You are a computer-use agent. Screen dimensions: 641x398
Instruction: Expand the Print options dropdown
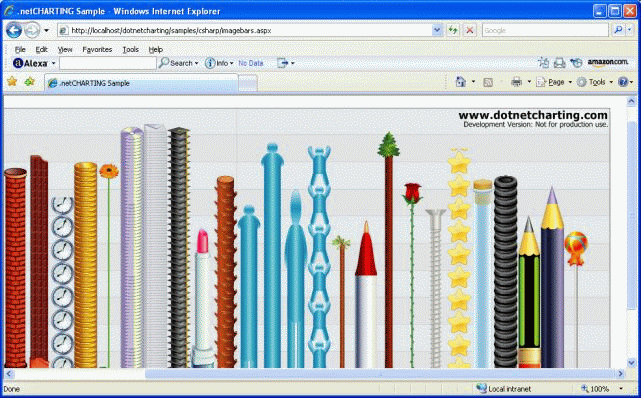pos(529,82)
